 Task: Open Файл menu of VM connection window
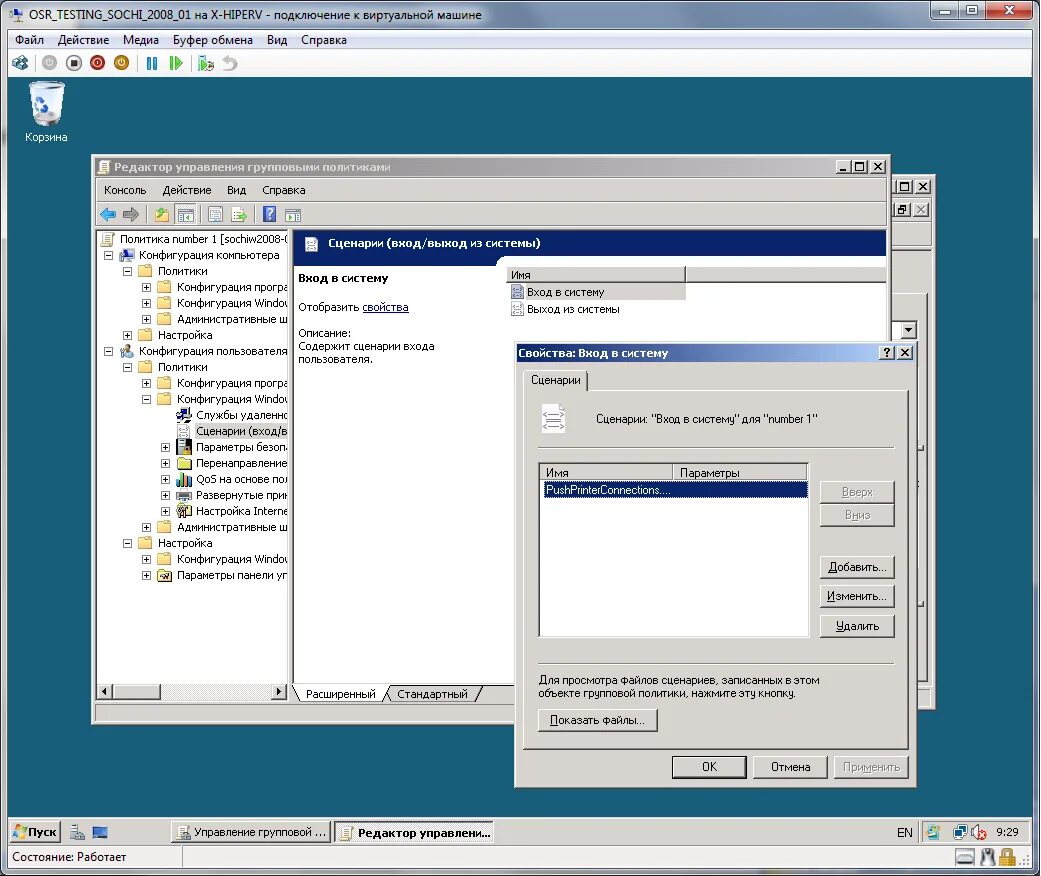(29, 40)
